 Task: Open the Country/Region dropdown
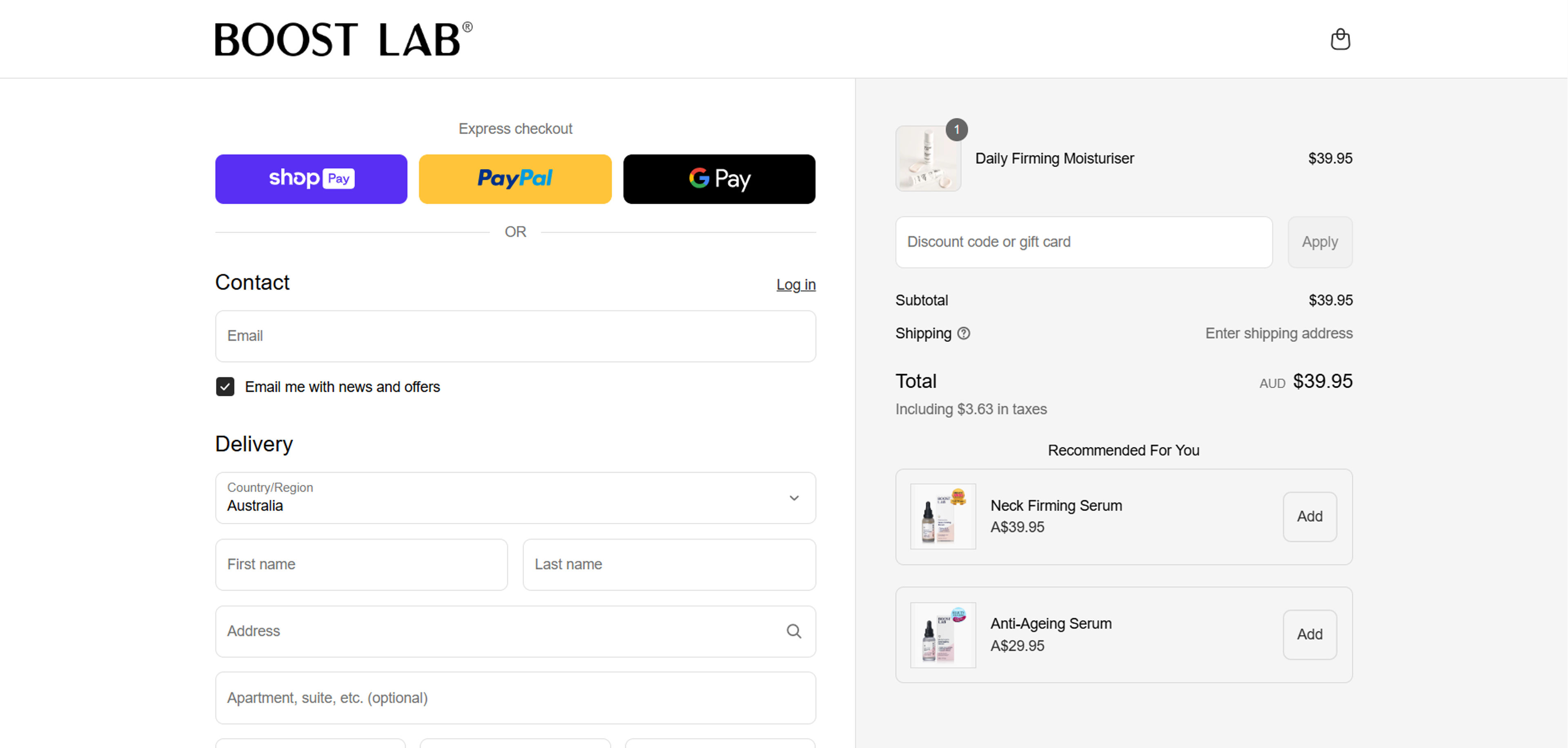point(516,498)
